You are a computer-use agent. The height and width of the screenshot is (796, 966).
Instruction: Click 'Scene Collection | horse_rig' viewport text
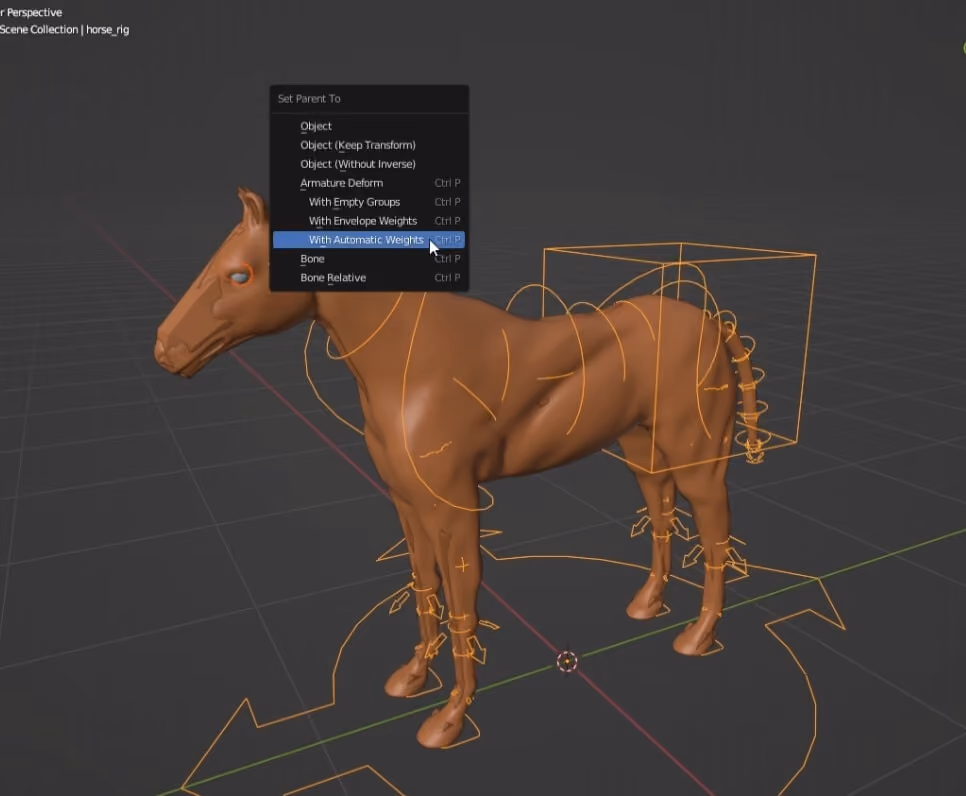pos(64,30)
